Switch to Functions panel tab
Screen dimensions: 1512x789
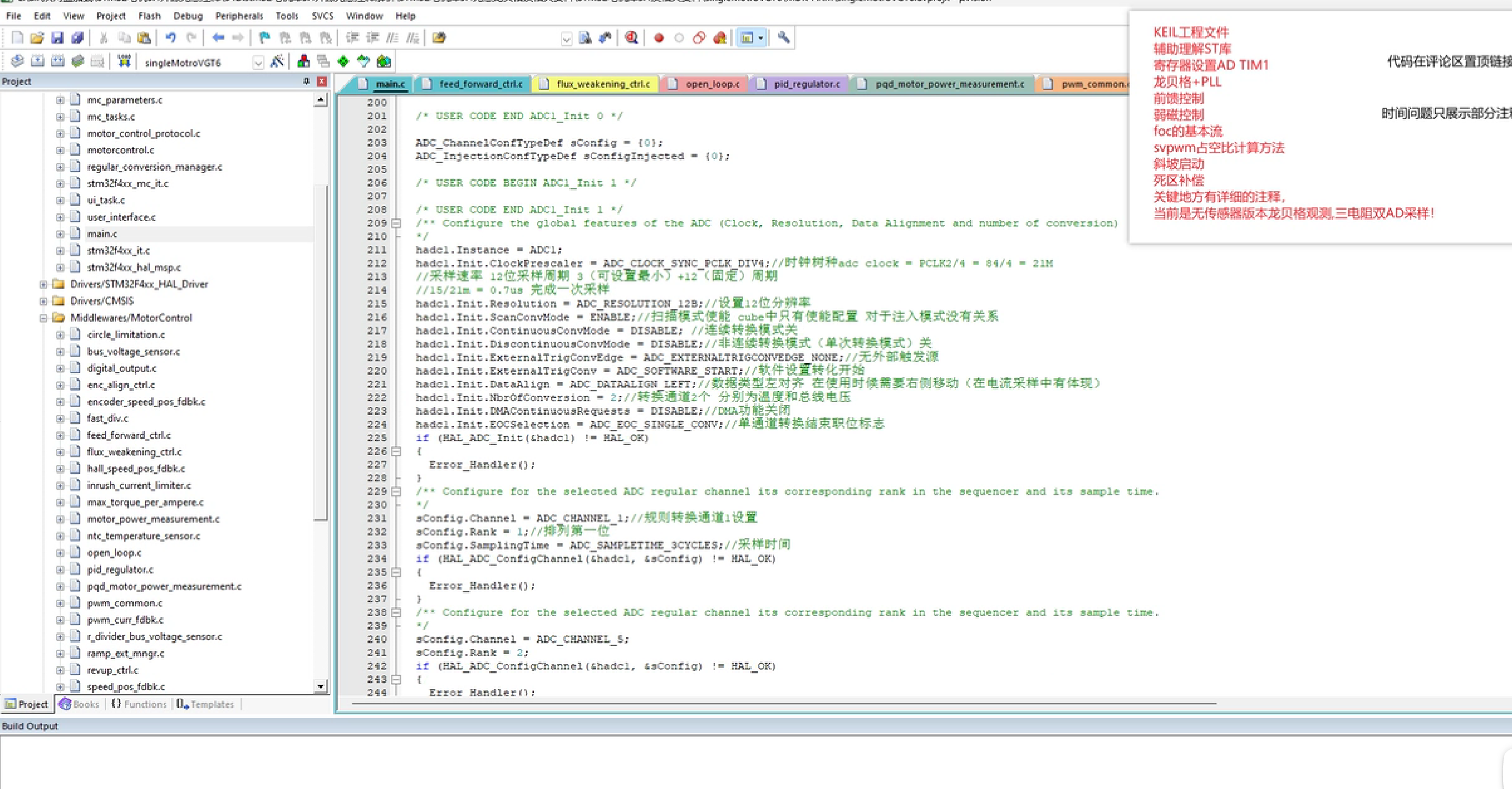coord(139,704)
